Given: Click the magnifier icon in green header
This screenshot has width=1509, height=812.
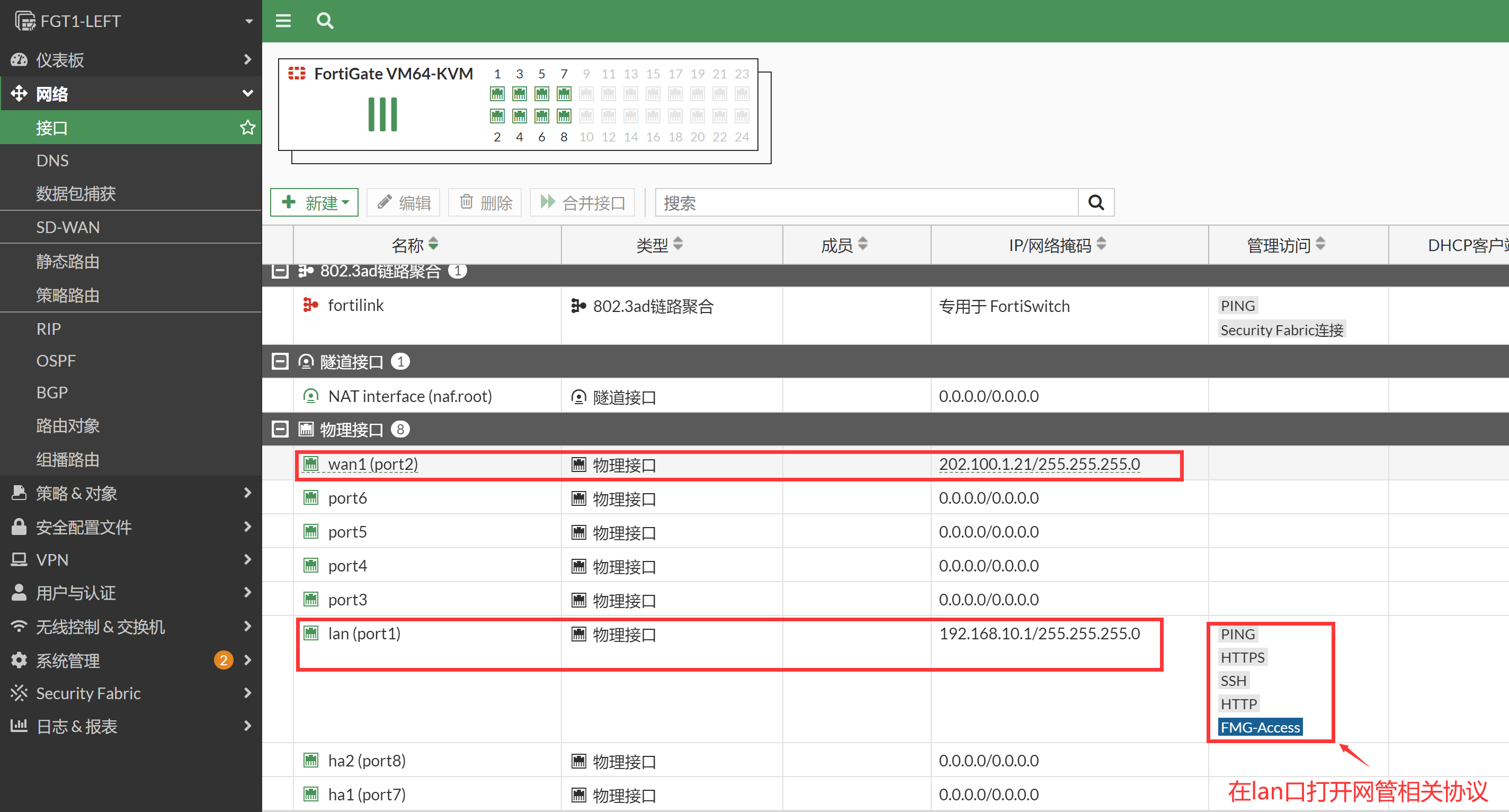Looking at the screenshot, I should coord(325,21).
